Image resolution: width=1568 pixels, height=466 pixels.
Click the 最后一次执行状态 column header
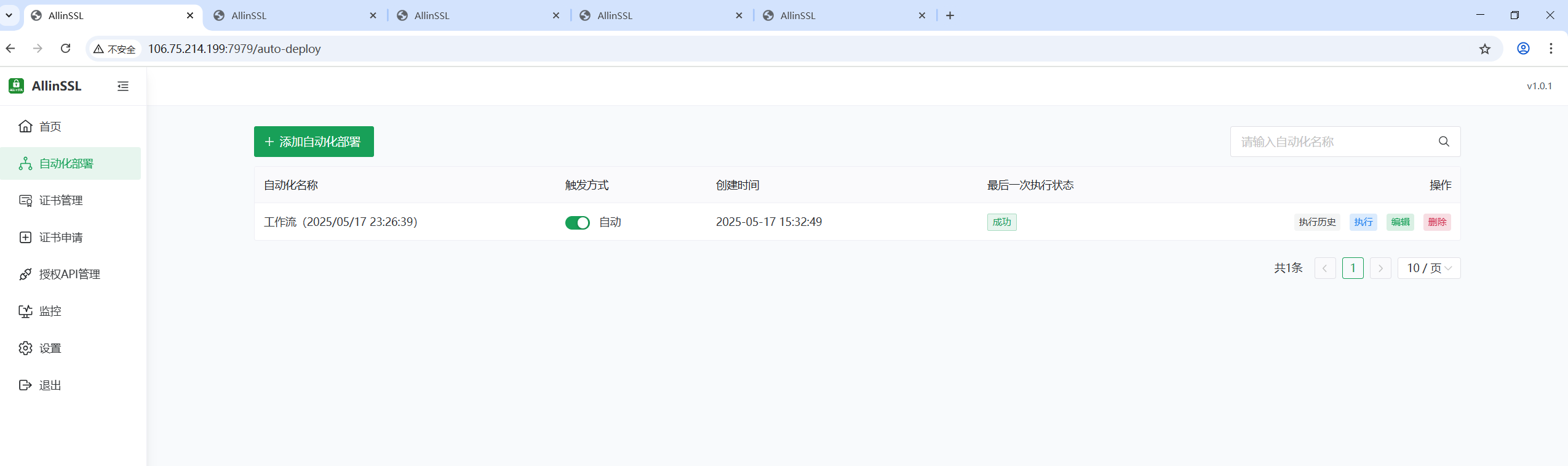[1030, 185]
